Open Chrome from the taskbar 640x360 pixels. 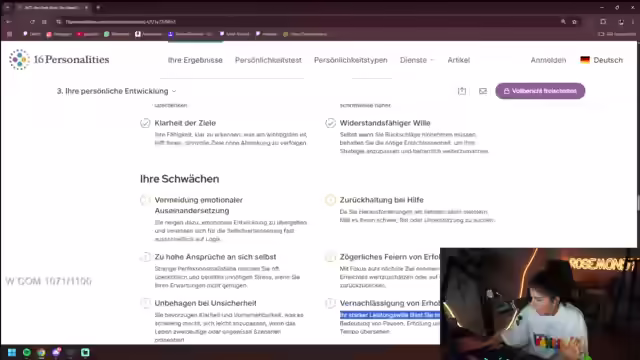click(41, 352)
